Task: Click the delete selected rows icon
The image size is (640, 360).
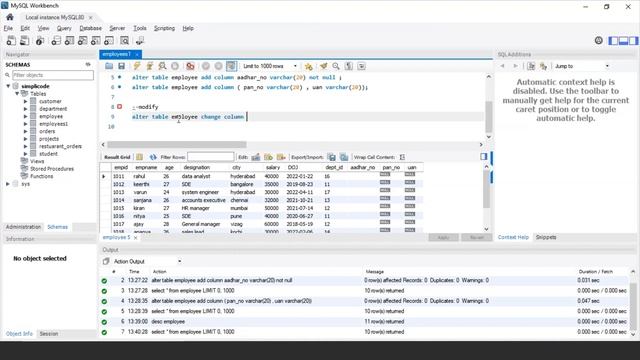Action: click(281, 157)
